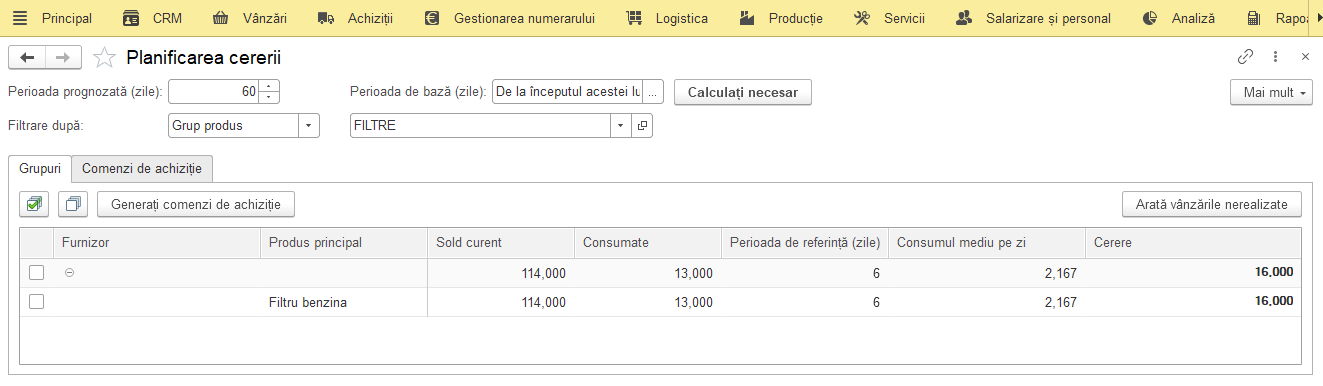Image resolution: width=1323 pixels, height=386 pixels.
Task: Switch to Comenzi de achiziție tab
Action: coord(142,169)
